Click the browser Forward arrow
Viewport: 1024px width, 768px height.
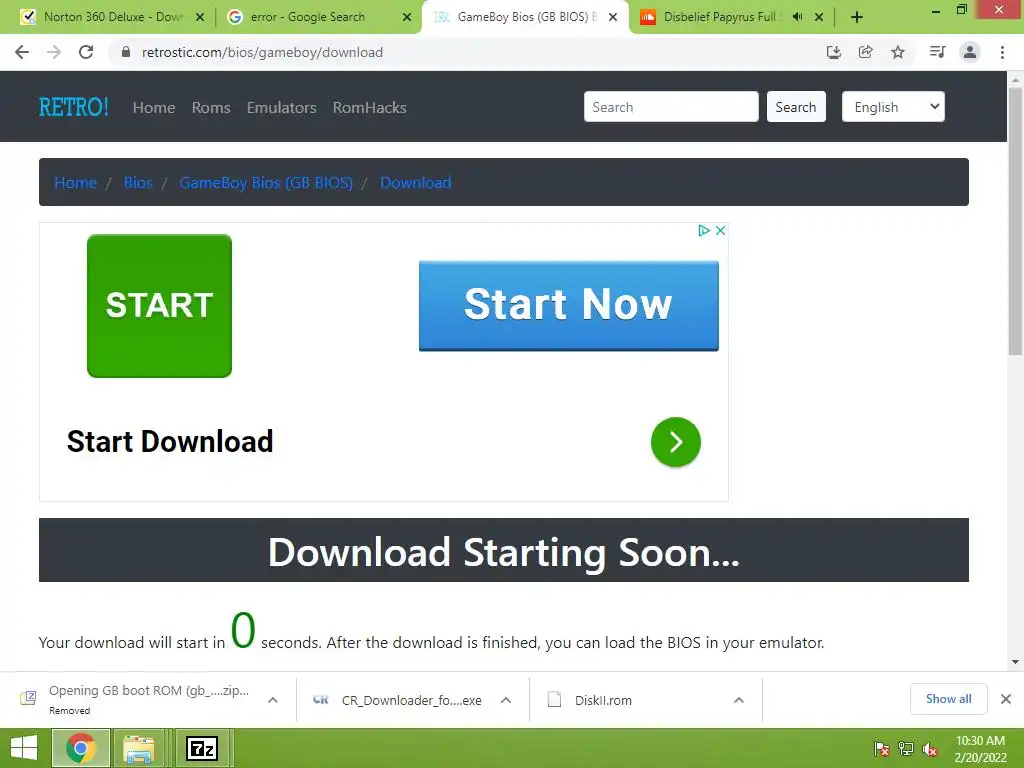tap(54, 52)
